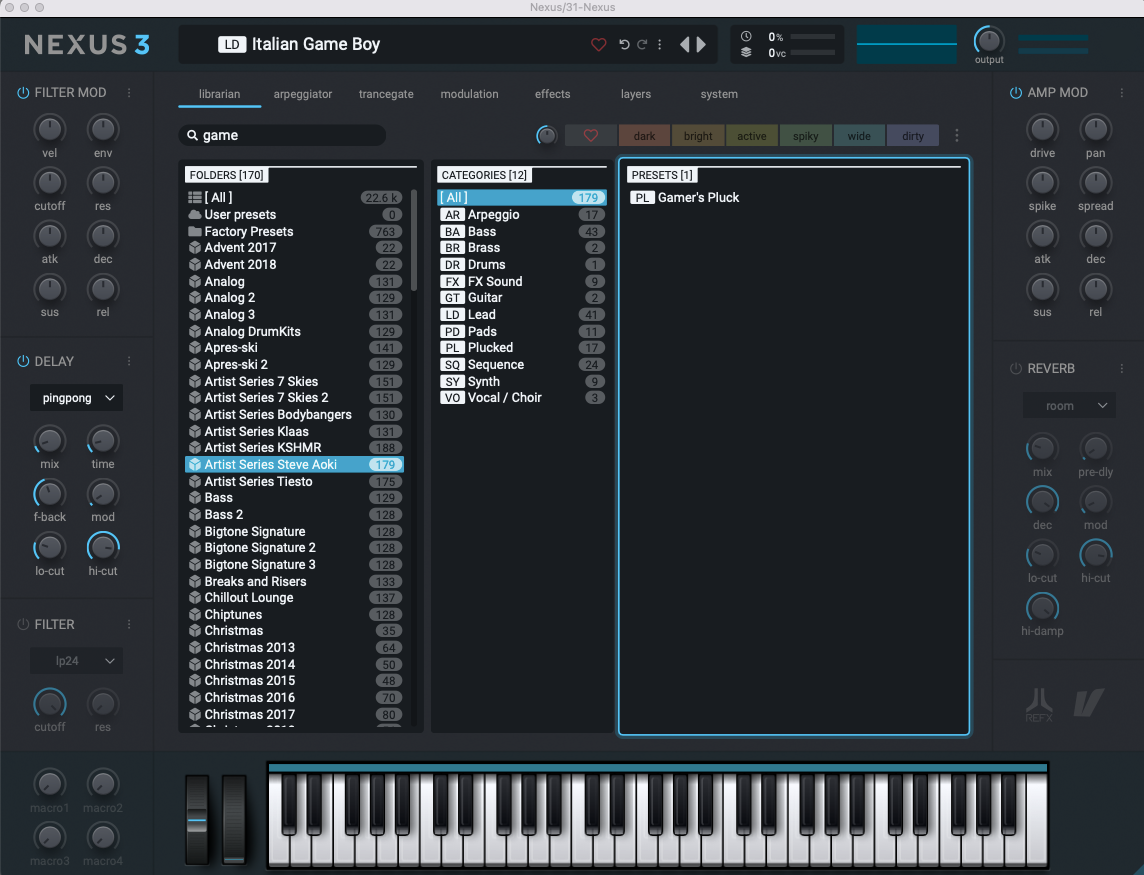Select the Vocal / Choir category

522,398
